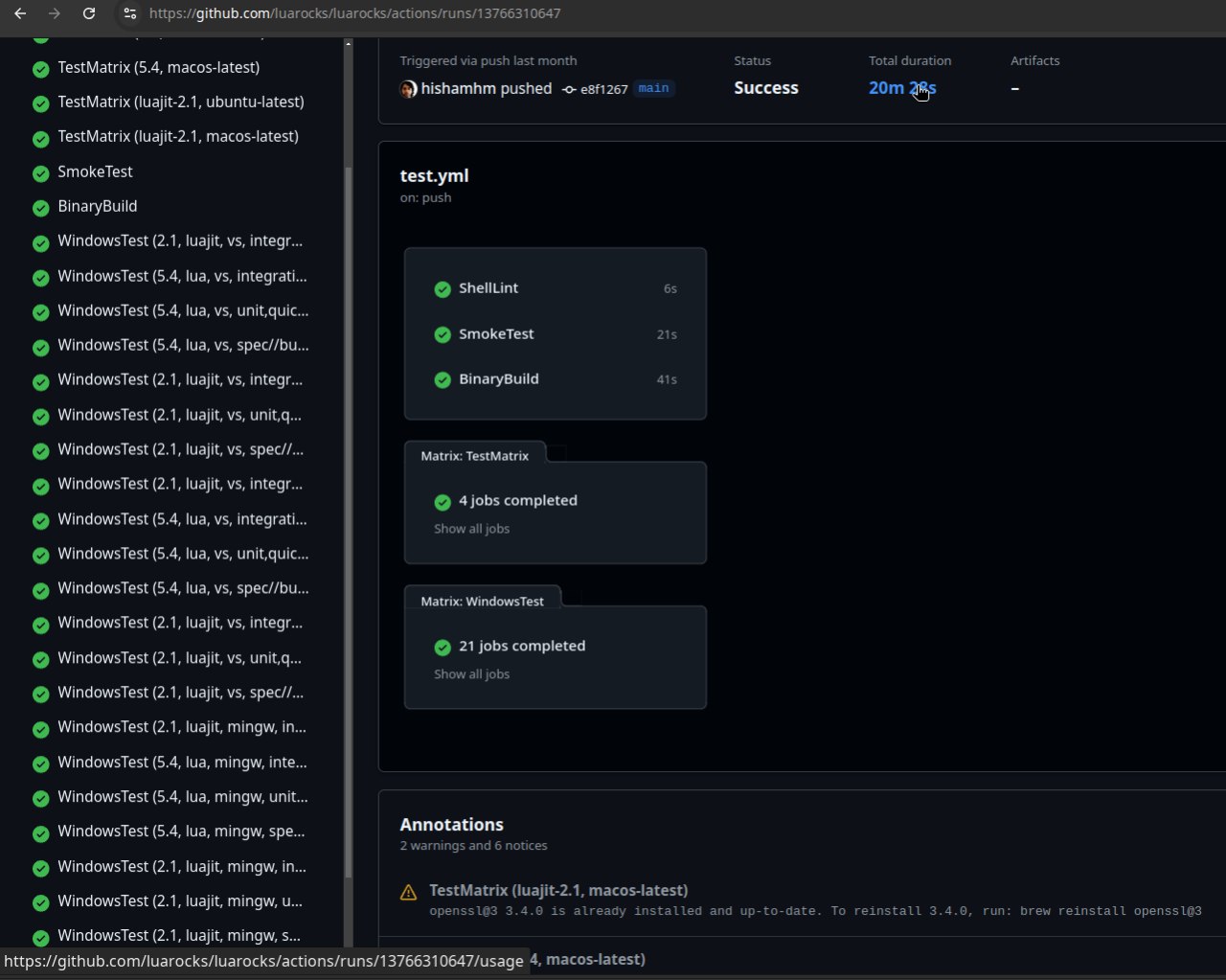
Task: Open WindowsTest (5.4, lua, mingw, inte... job
Action: point(182,763)
